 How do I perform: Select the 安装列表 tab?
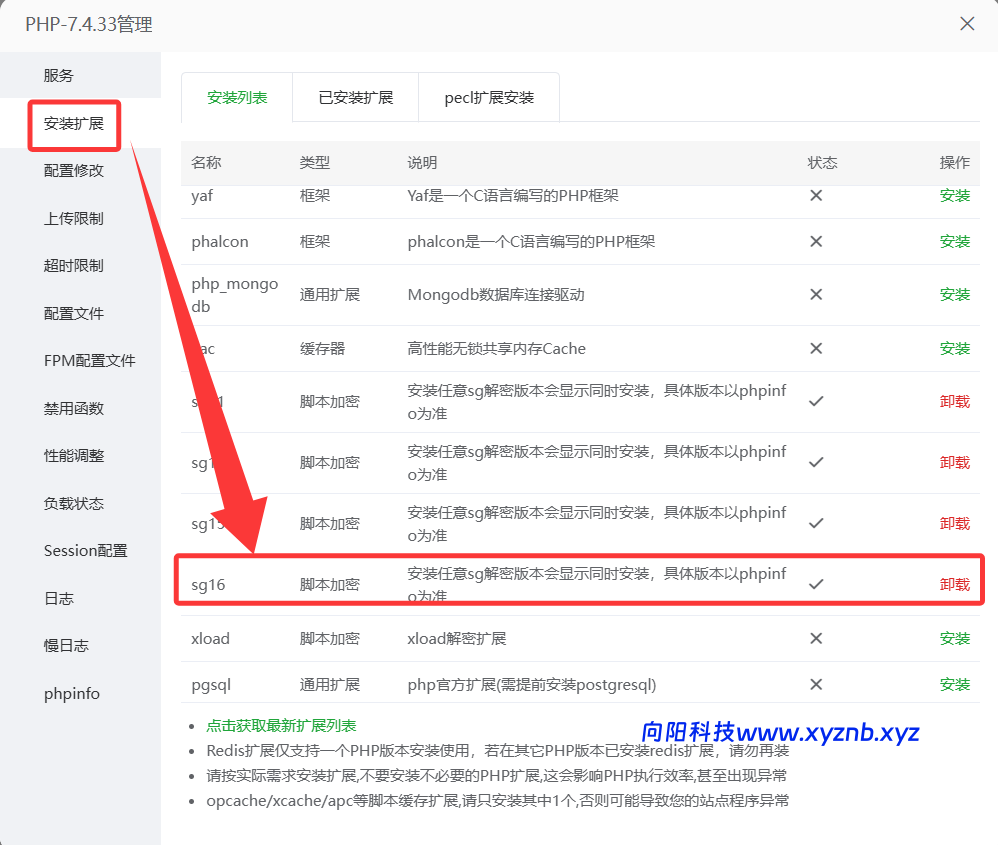[236, 96]
